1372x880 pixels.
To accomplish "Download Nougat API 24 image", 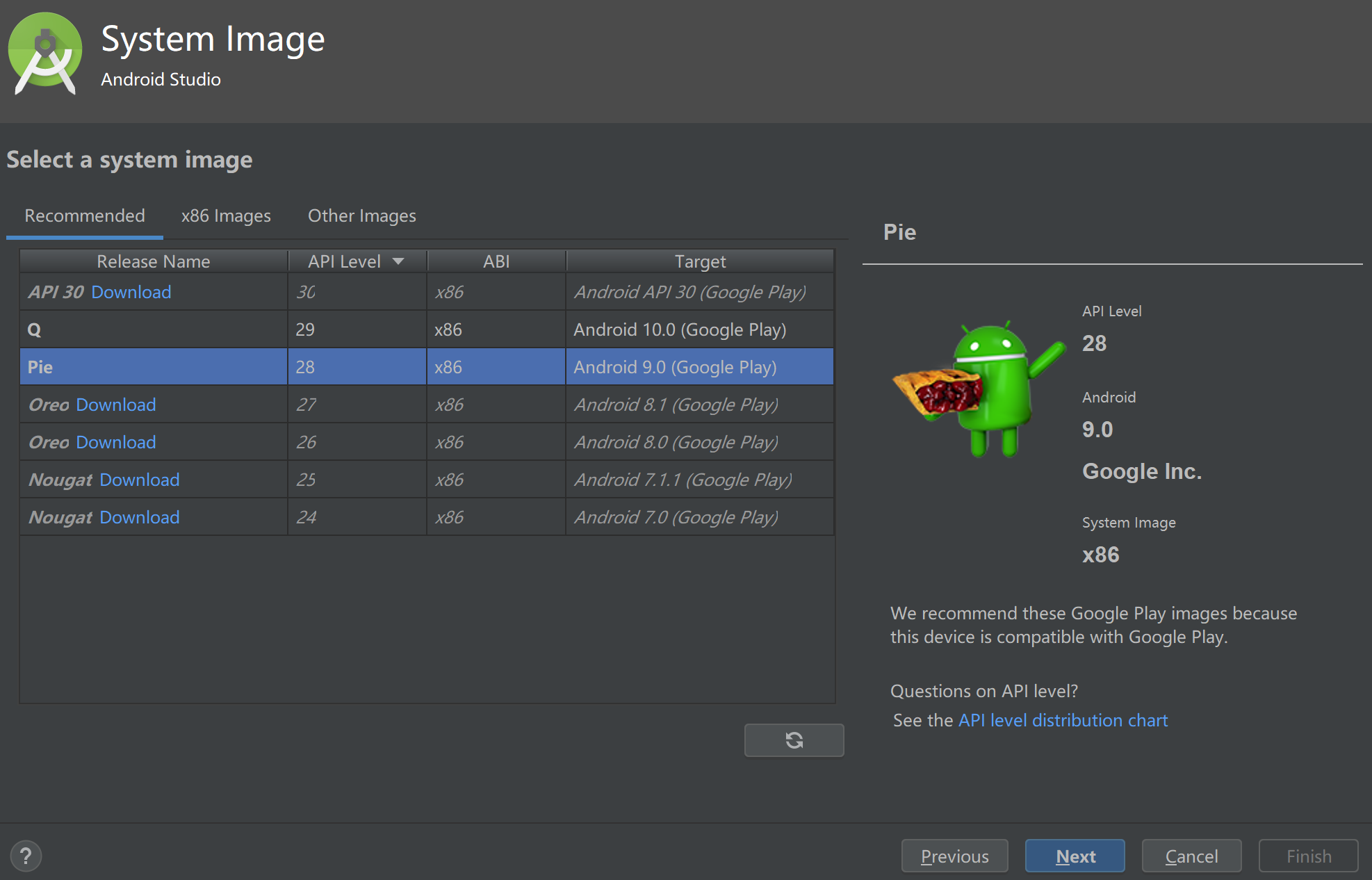I will [x=139, y=517].
